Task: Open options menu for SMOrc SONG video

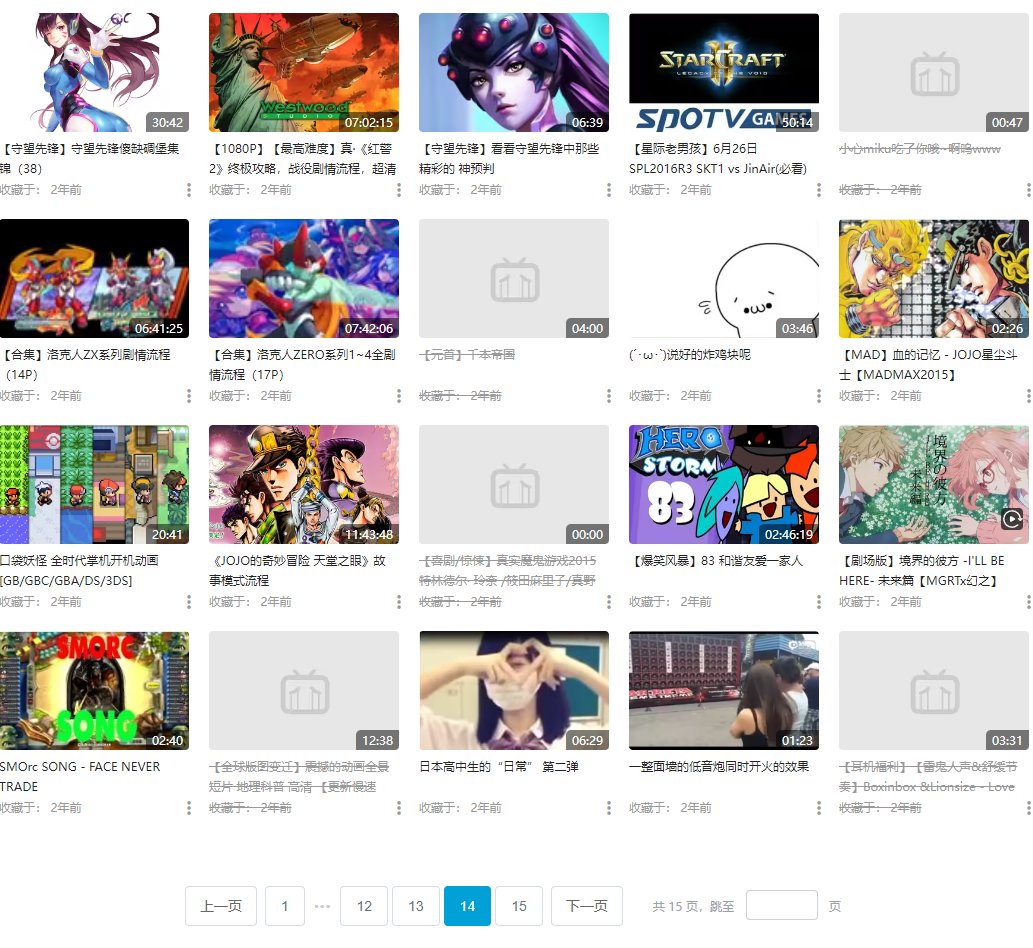Action: click(x=189, y=808)
